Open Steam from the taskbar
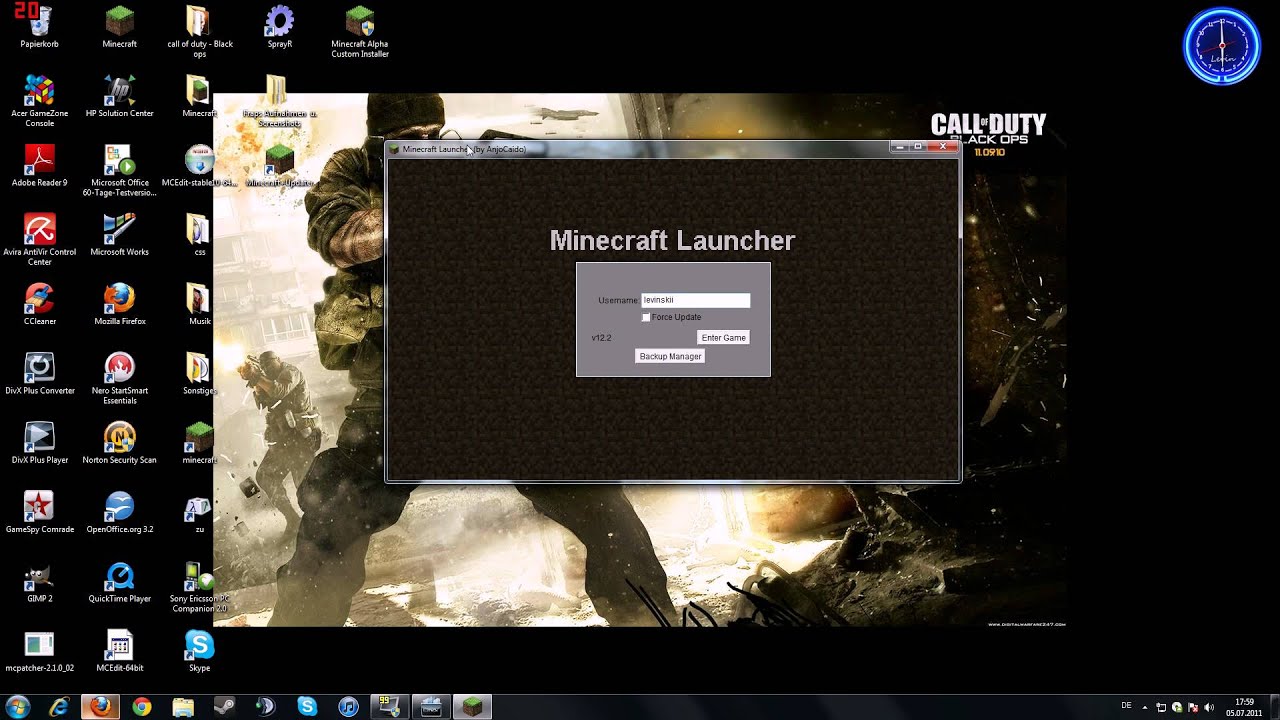 click(224, 707)
